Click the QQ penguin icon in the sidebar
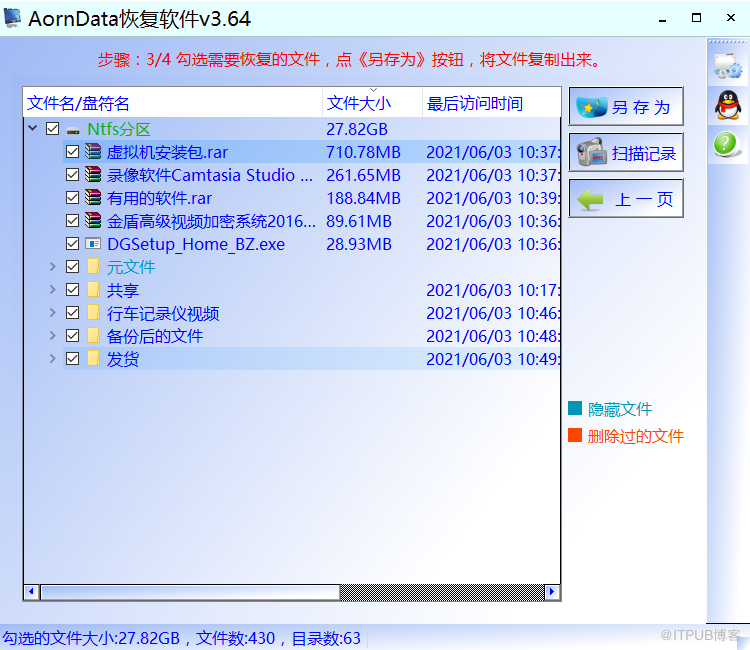Image resolution: width=750 pixels, height=650 pixels. [x=728, y=105]
